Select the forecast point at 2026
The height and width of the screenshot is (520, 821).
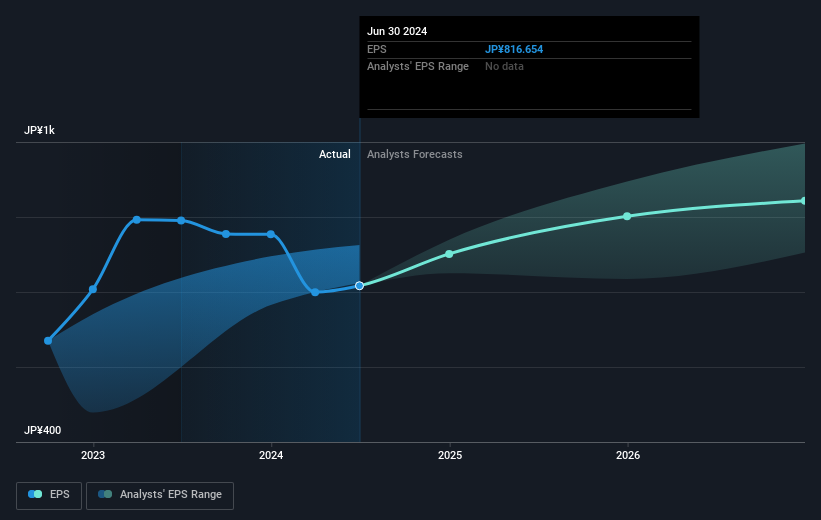point(627,216)
